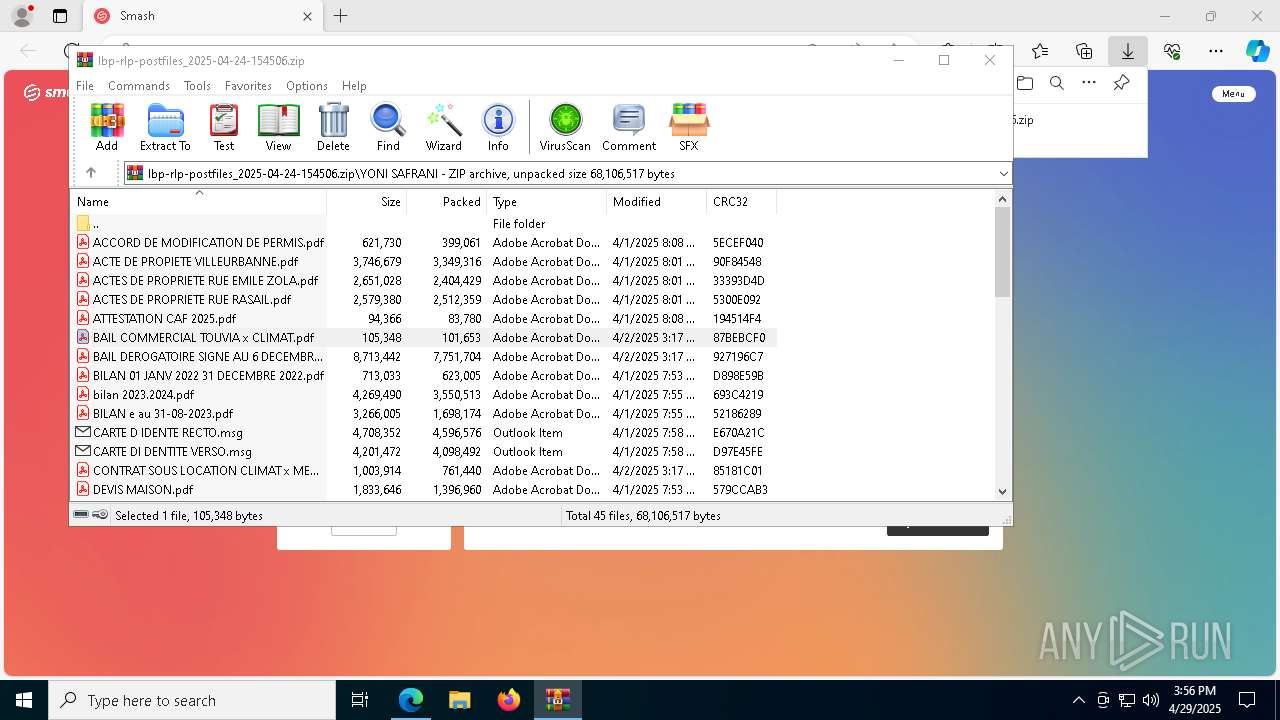1280x720 pixels.
Task: Click search icon in downloads panel
Action: coord(1057,83)
